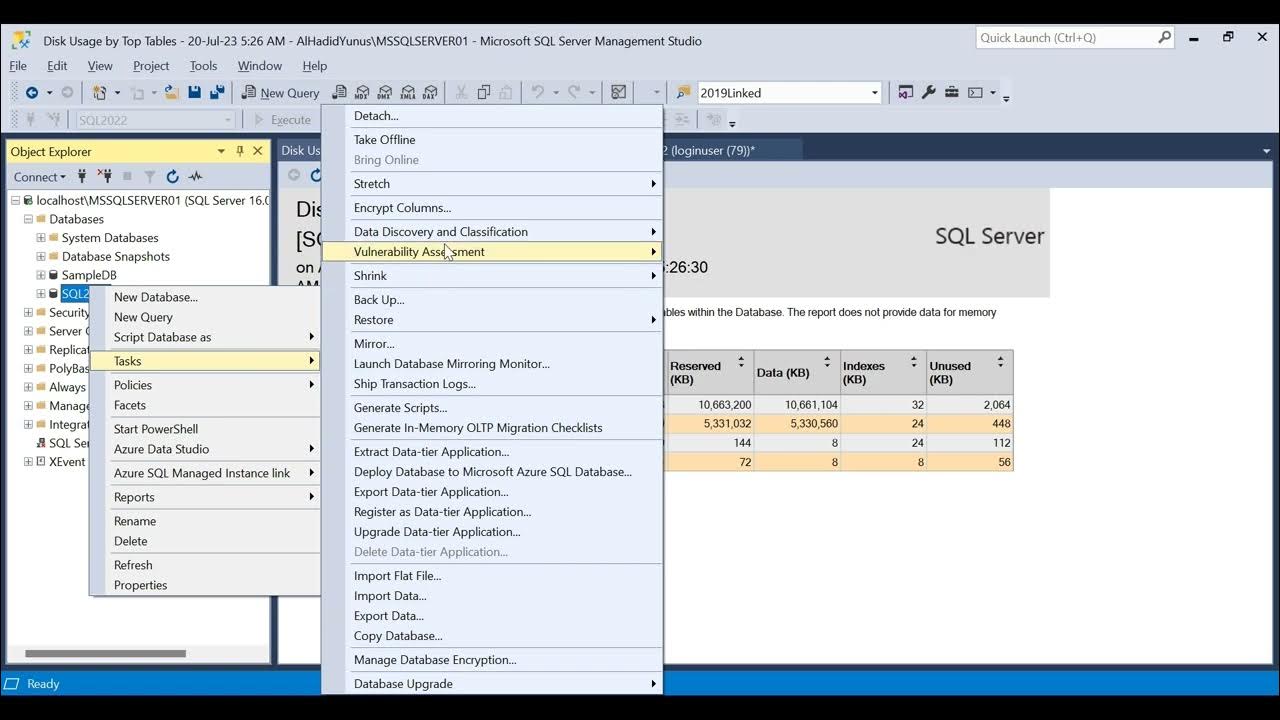The width and height of the screenshot is (1280, 720).
Task: Click the connect plug icon in Object Explorer
Action: [82, 177]
